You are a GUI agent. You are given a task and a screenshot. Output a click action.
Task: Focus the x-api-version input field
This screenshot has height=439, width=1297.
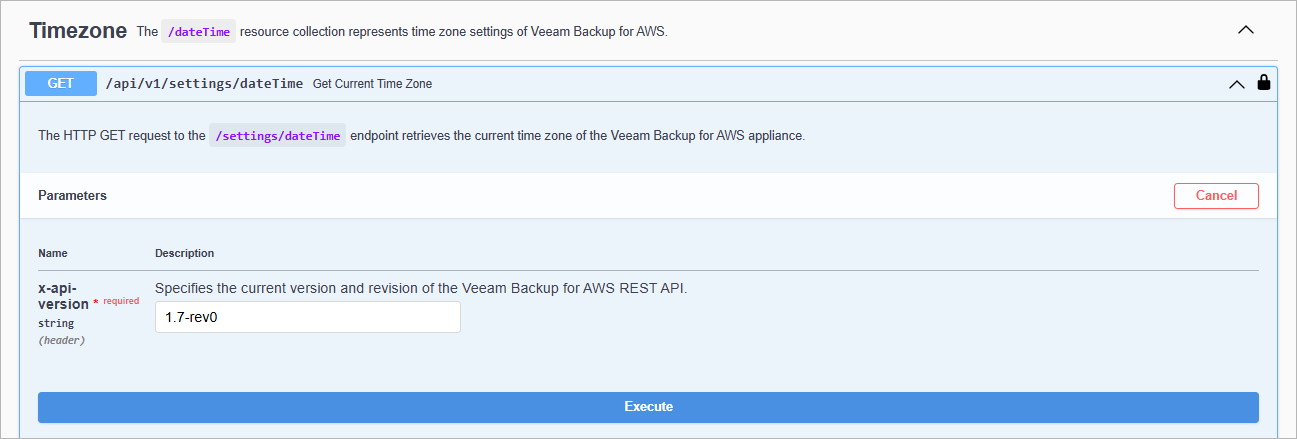pos(308,317)
